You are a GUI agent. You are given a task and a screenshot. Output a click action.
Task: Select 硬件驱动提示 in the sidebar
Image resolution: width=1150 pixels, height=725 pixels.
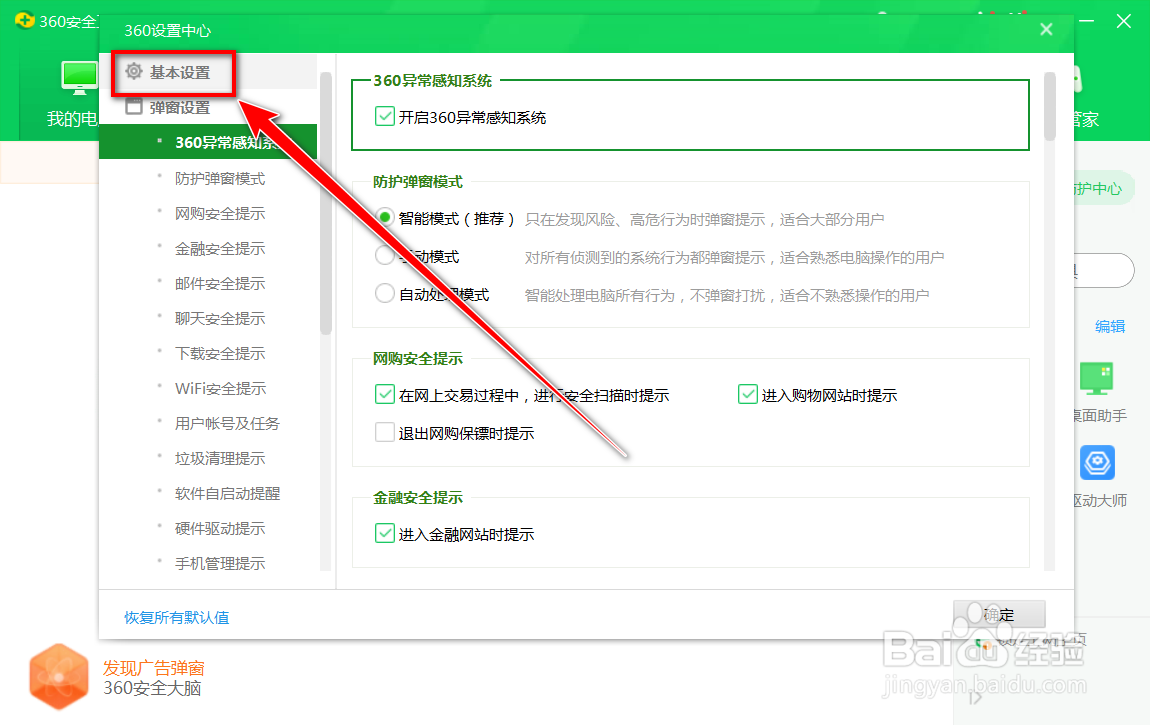(x=219, y=529)
